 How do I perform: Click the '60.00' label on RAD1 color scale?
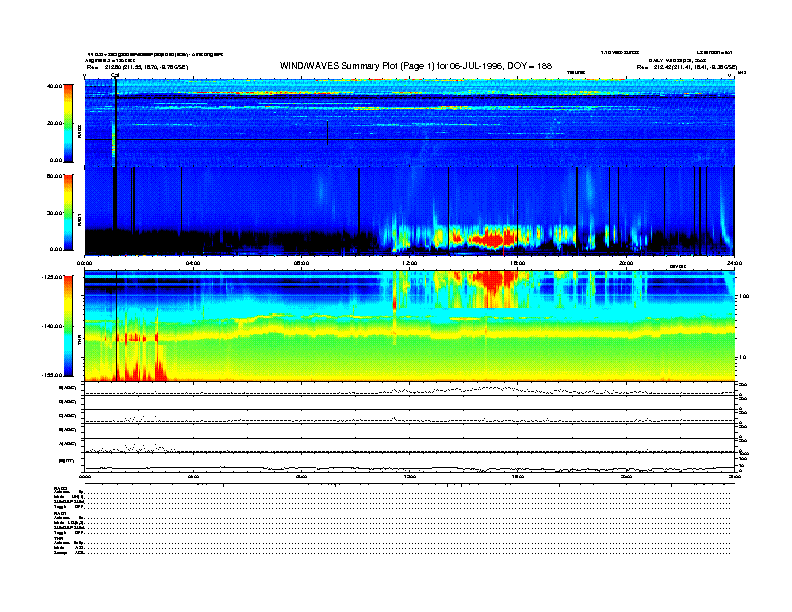(x=55, y=176)
